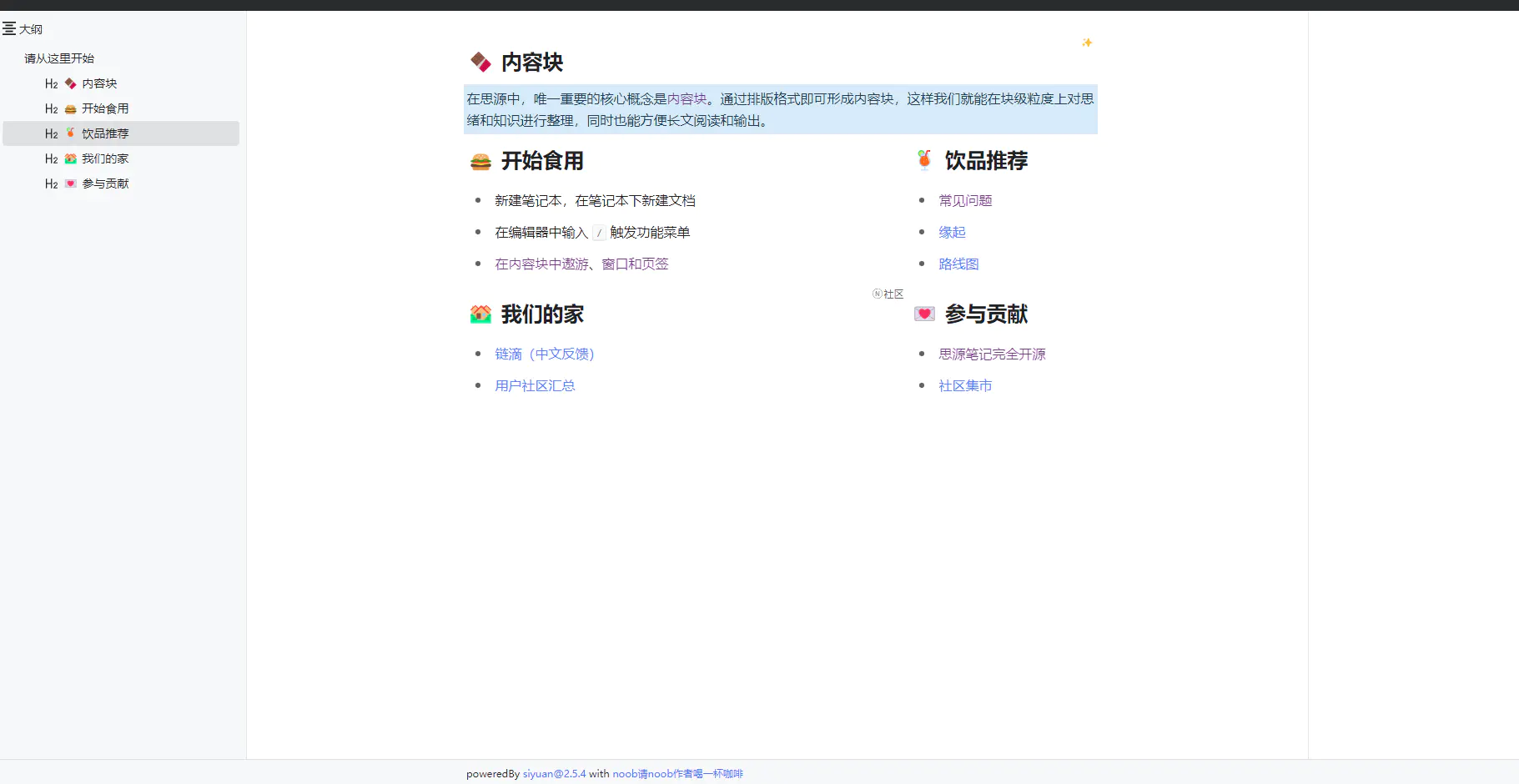Screen dimensions: 1519x784
Task: Open the 思源笔记完全开源 link
Action: pos(991,354)
